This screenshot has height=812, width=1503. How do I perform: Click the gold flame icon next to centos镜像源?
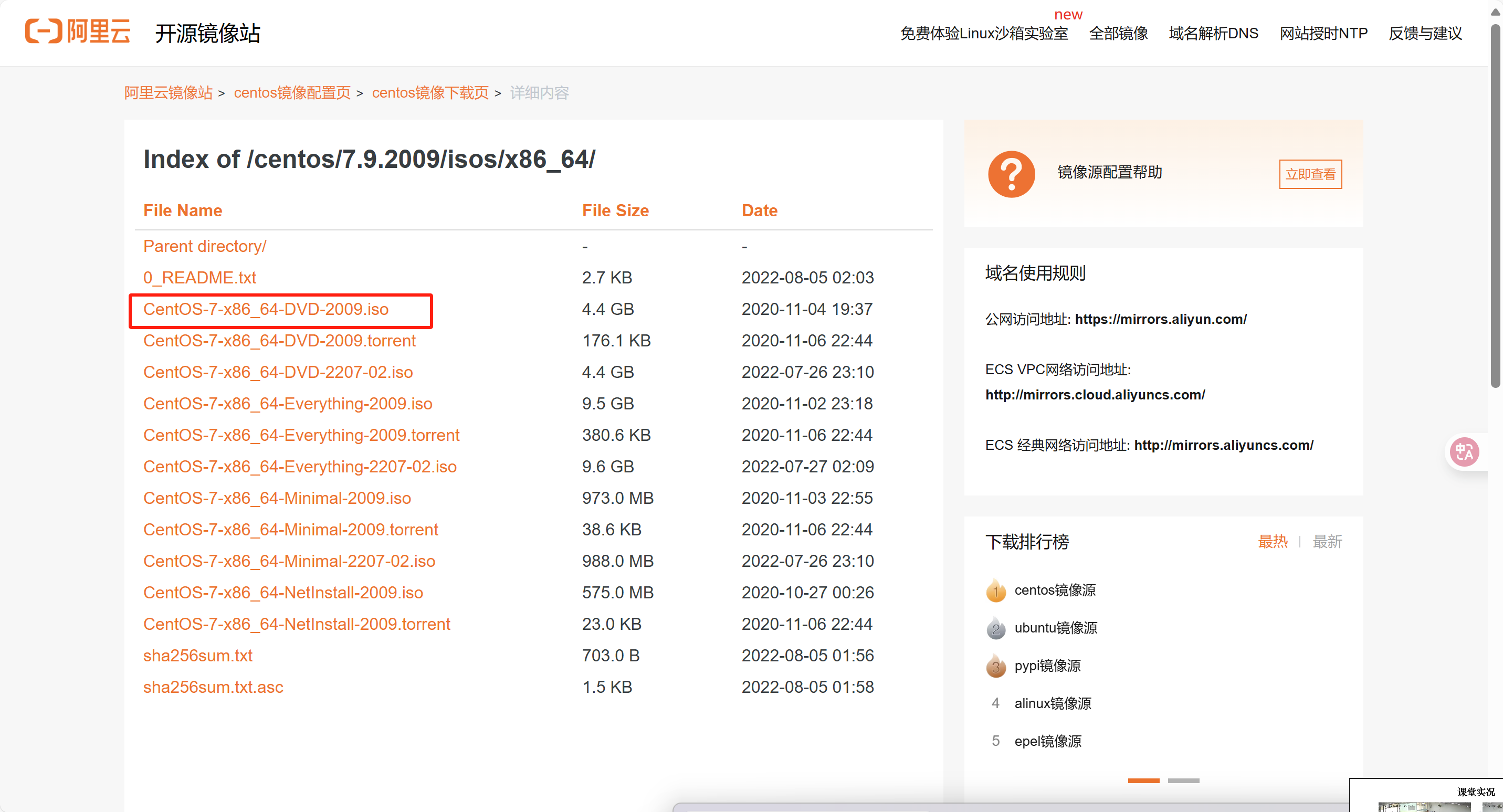tap(996, 590)
